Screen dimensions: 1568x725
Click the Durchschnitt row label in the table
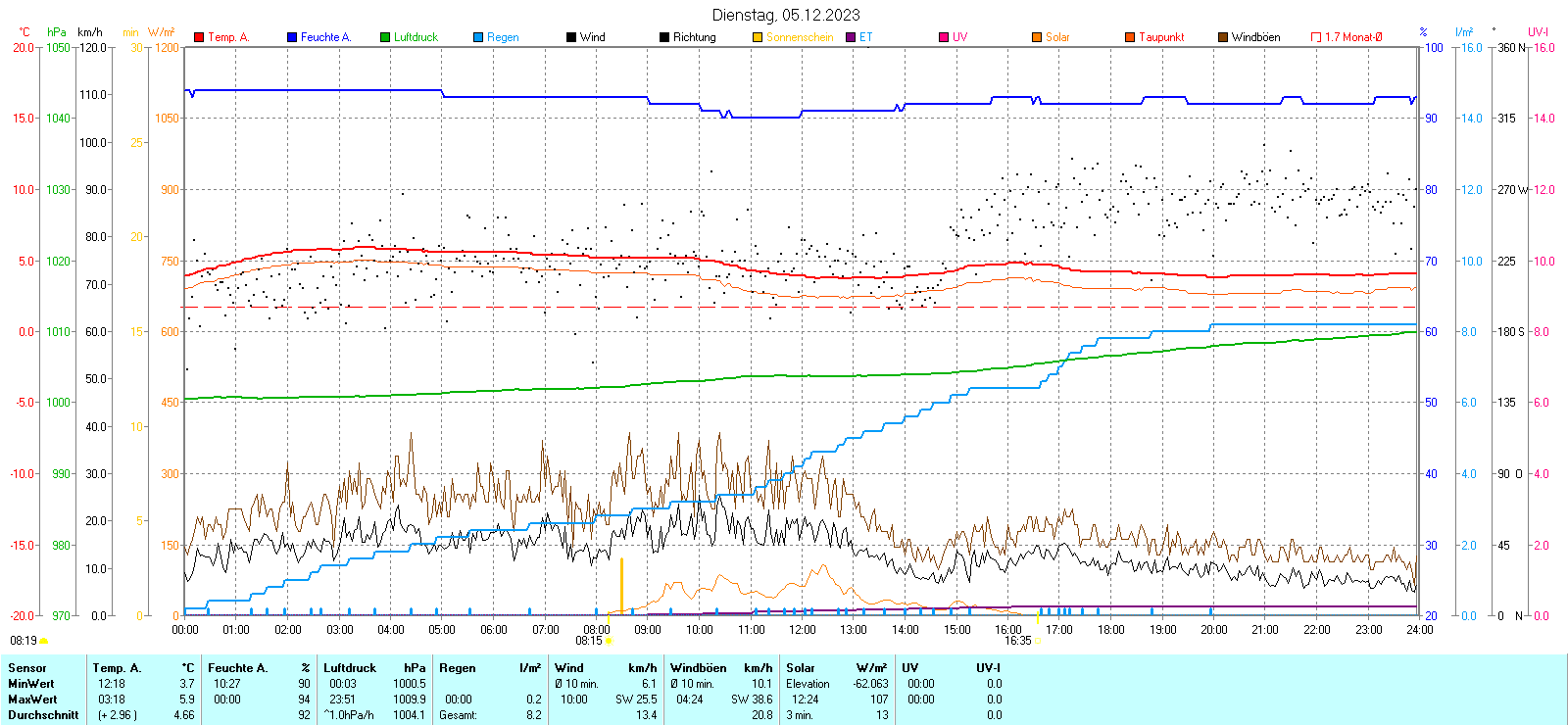click(43, 715)
